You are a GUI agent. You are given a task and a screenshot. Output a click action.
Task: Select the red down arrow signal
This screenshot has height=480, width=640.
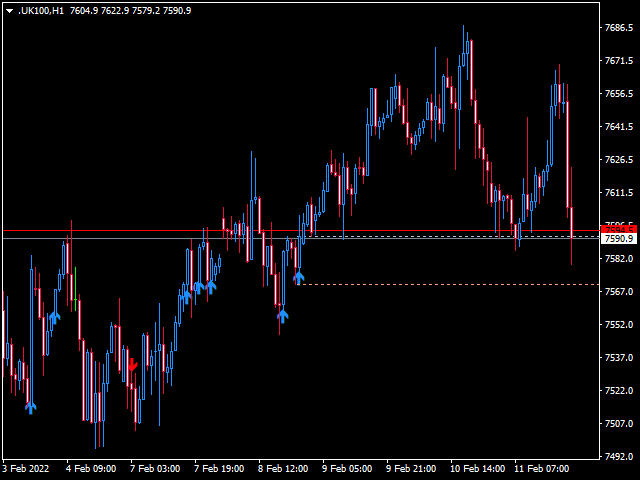coord(132,364)
